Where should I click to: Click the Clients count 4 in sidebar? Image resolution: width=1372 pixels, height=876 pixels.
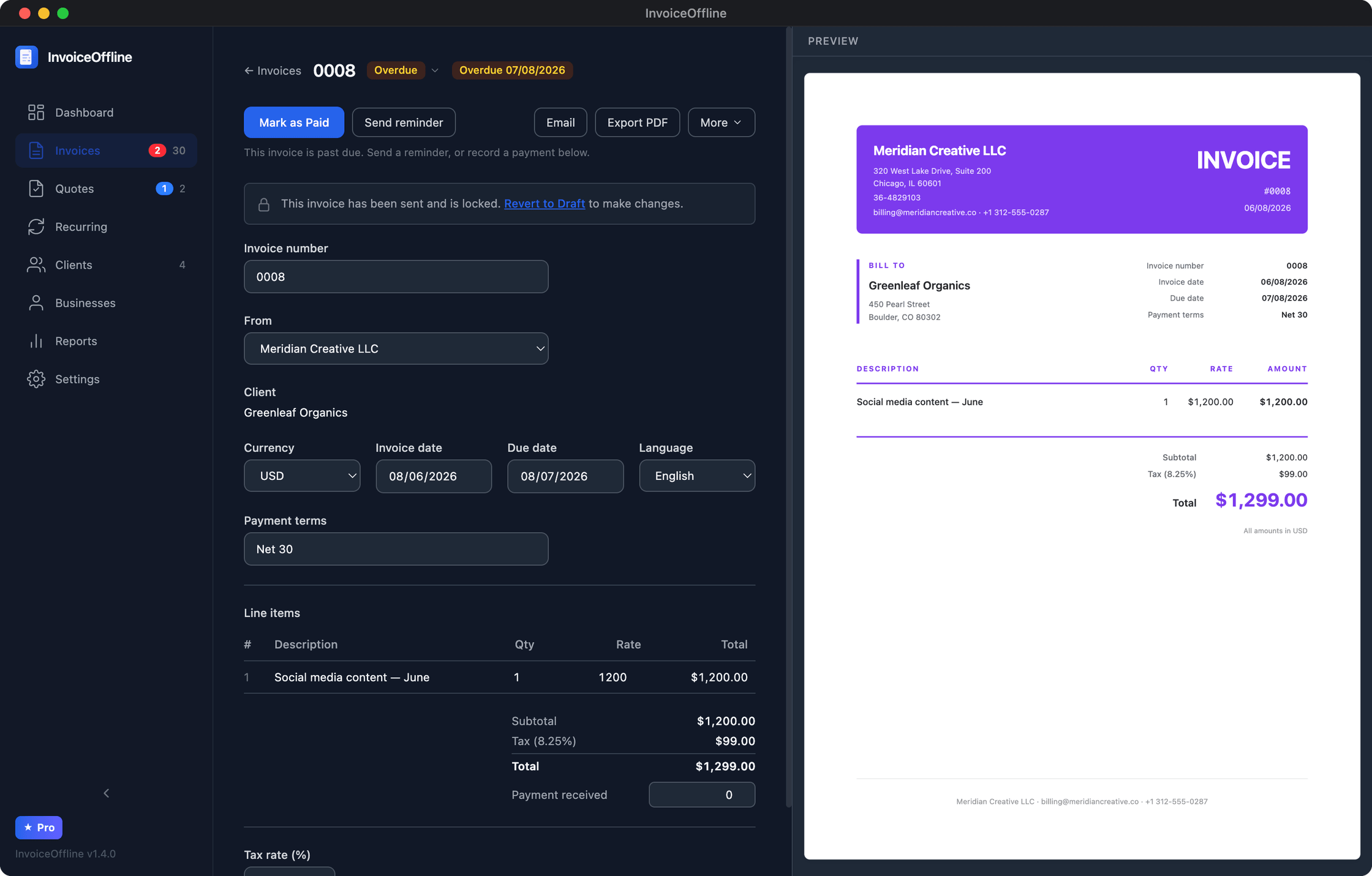coord(182,265)
